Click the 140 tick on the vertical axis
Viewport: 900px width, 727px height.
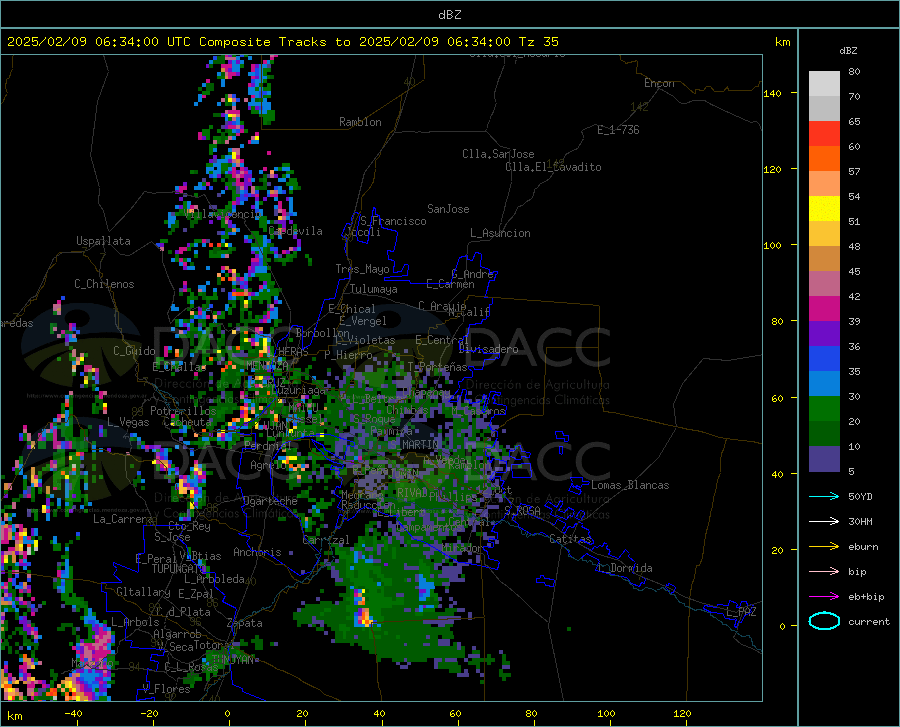coord(772,93)
